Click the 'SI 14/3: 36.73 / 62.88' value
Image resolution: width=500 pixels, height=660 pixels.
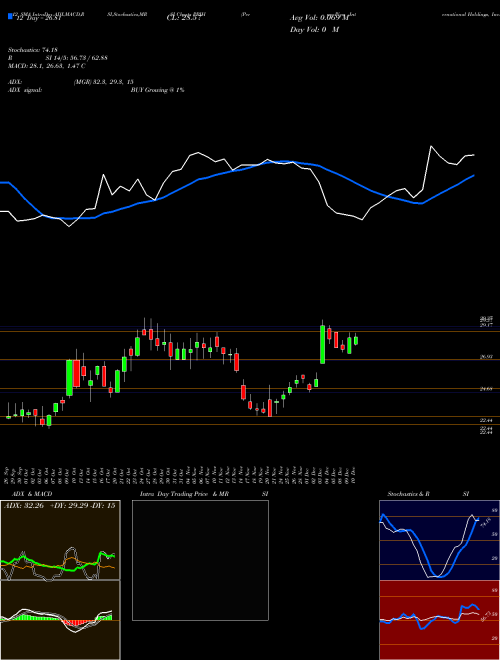tap(77, 58)
